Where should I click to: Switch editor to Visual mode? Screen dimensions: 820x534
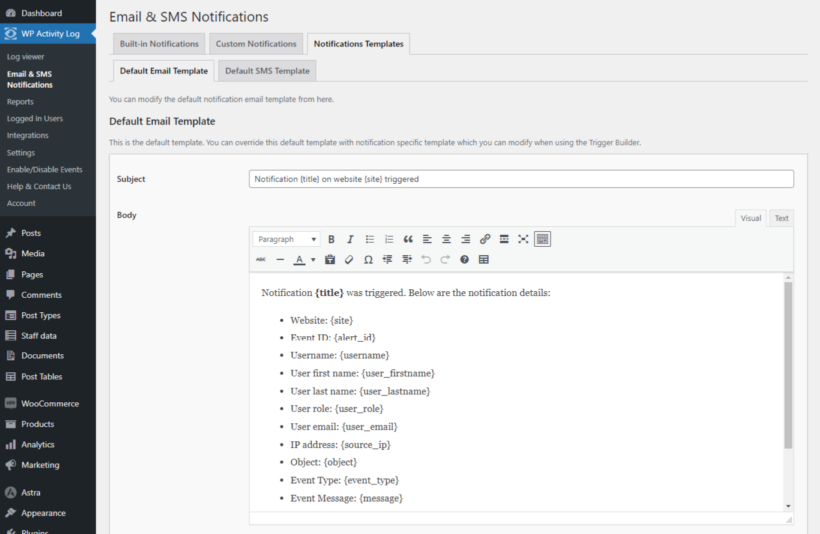pyautogui.click(x=750, y=218)
